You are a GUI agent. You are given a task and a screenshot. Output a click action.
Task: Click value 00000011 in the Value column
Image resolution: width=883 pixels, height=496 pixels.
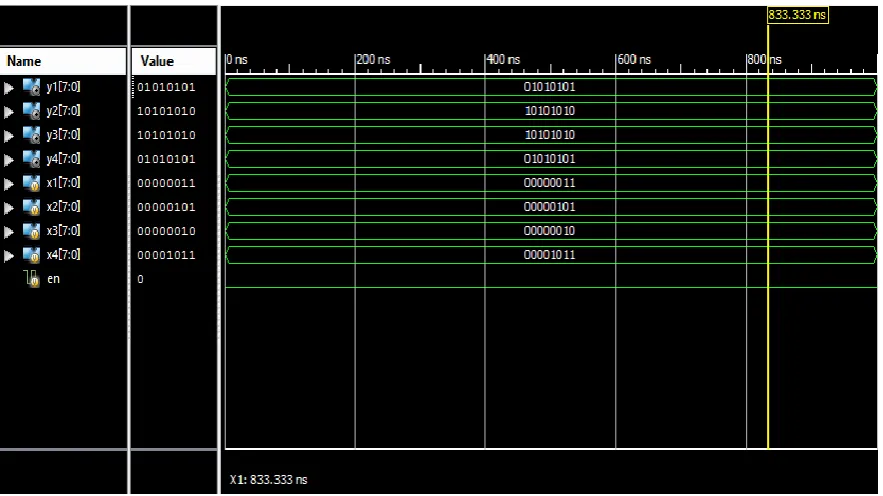(x=166, y=184)
